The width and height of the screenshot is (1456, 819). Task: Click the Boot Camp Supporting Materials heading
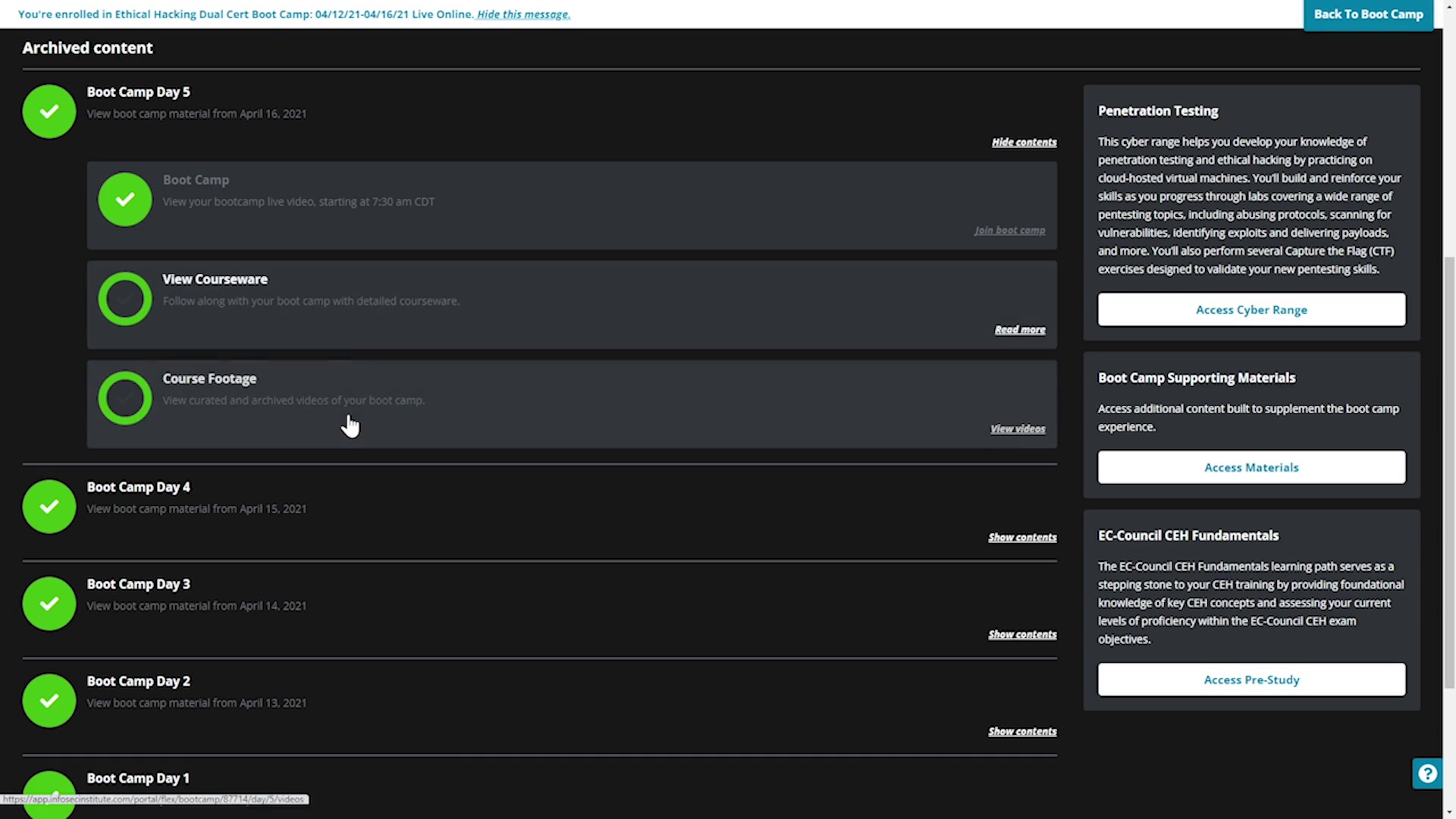(1197, 378)
